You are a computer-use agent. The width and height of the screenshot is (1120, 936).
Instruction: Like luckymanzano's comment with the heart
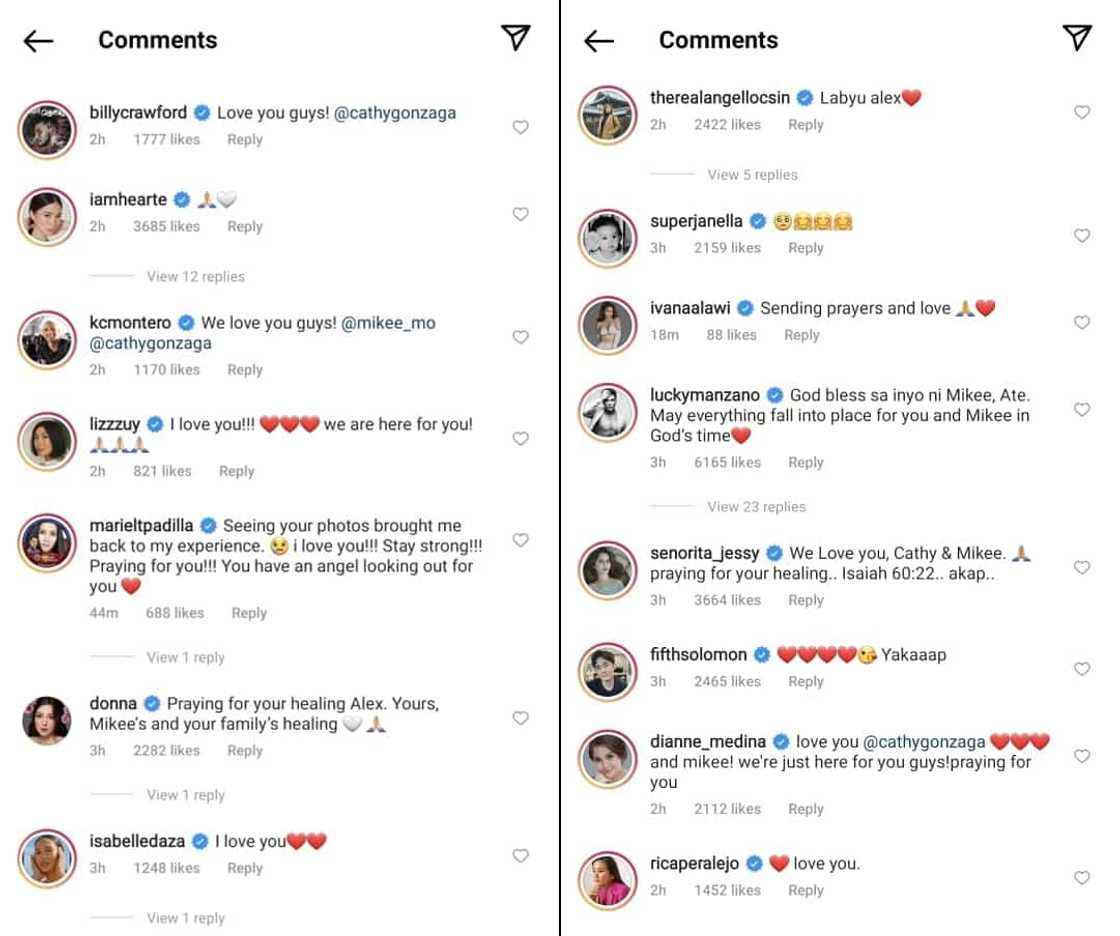pyautogui.click(x=1081, y=409)
